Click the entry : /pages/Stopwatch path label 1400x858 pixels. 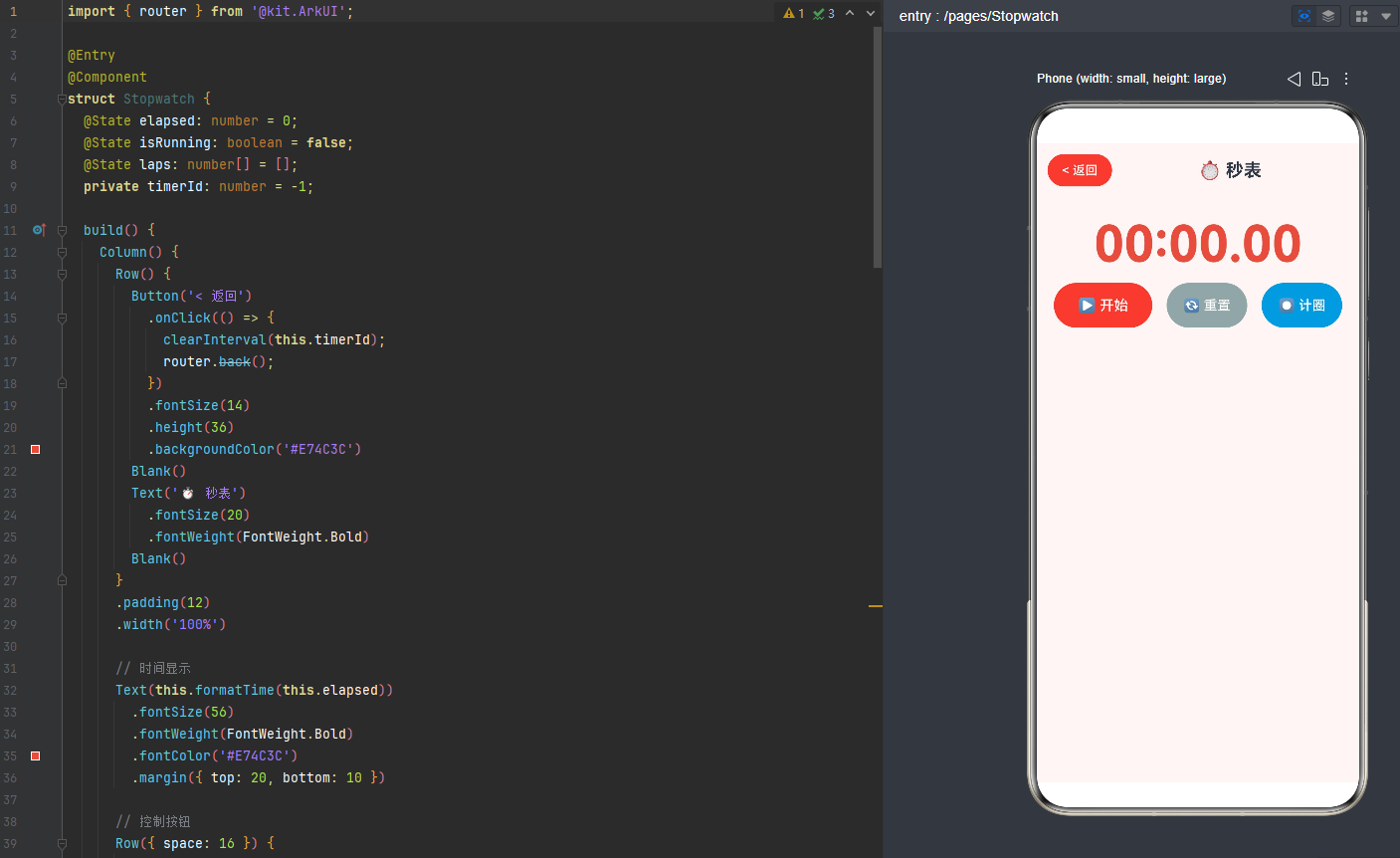[x=978, y=16]
